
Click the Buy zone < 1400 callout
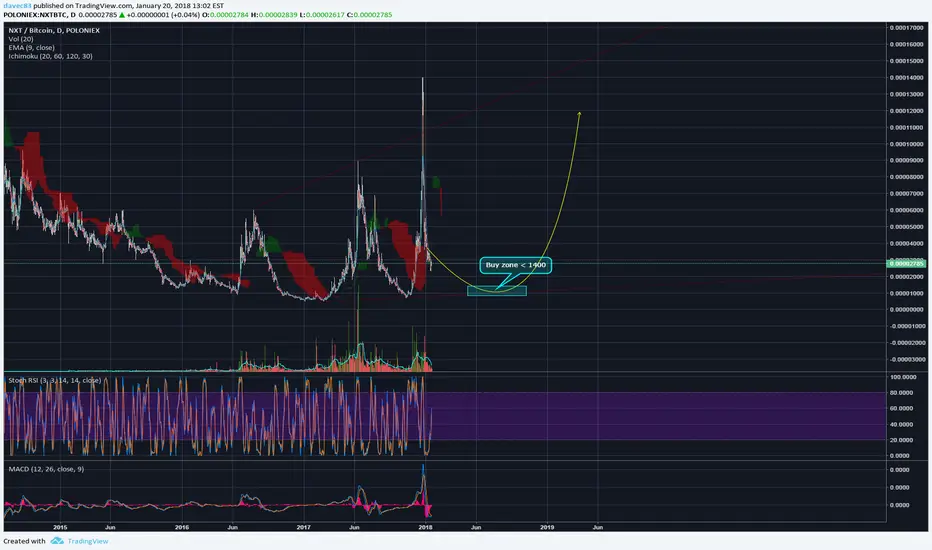[x=515, y=265]
